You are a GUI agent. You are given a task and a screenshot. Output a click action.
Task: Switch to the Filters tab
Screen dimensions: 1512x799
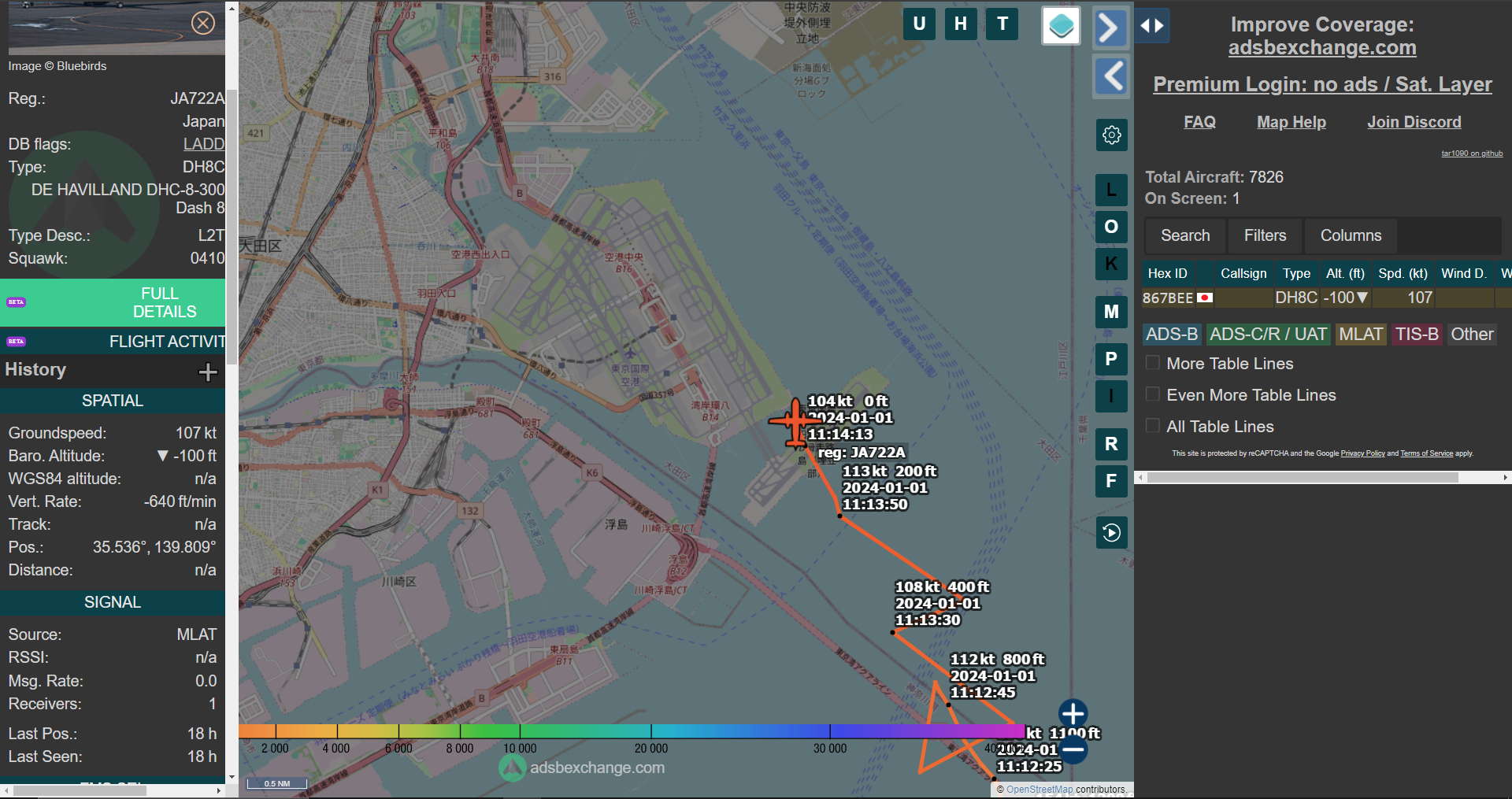click(x=1265, y=235)
